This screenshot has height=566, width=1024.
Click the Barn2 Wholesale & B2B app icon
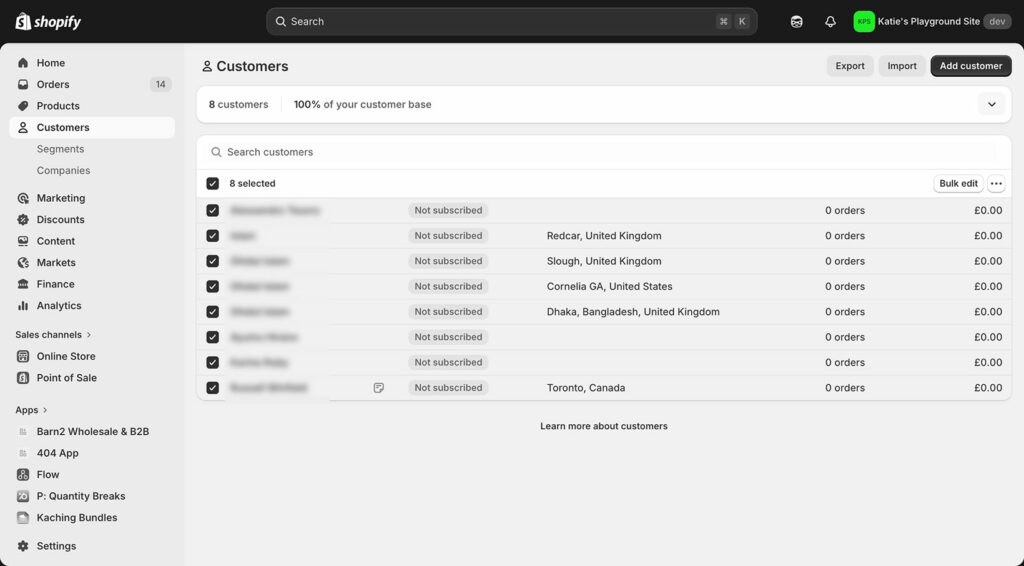click(x=23, y=432)
